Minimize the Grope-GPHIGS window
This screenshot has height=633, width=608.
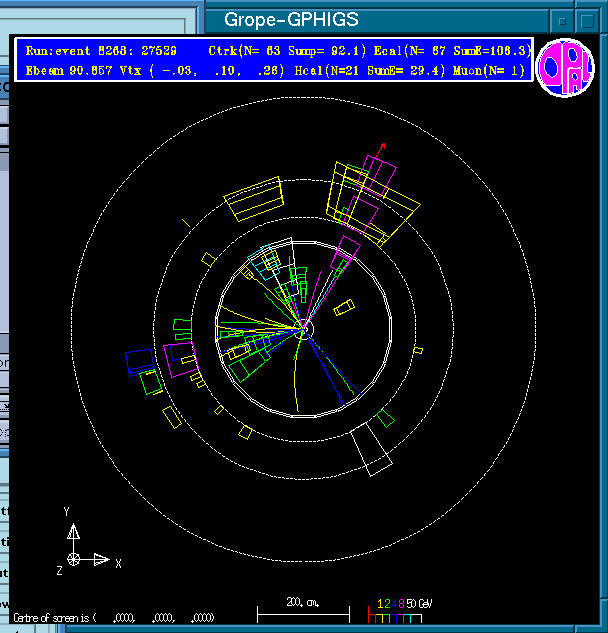pyautogui.click(x=564, y=19)
